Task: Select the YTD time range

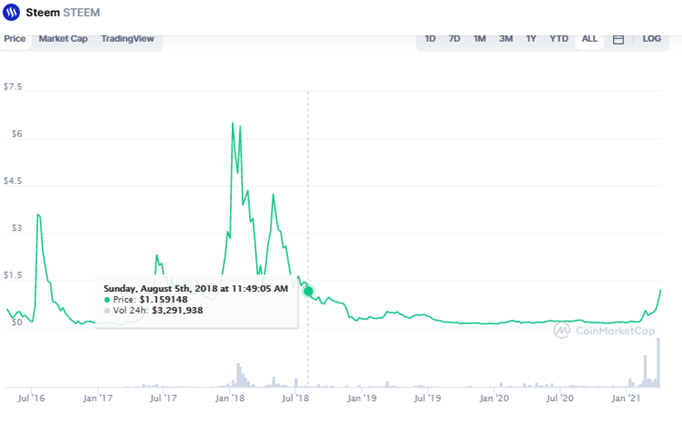Action: (x=558, y=39)
